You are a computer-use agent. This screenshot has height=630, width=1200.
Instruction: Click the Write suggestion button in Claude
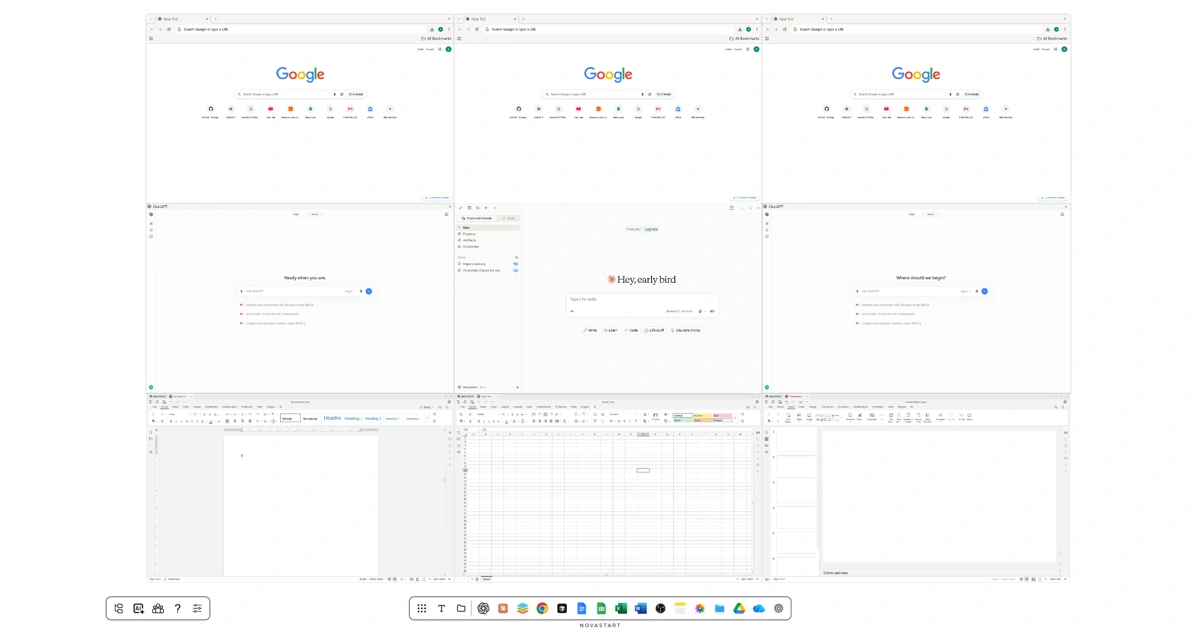pos(590,330)
